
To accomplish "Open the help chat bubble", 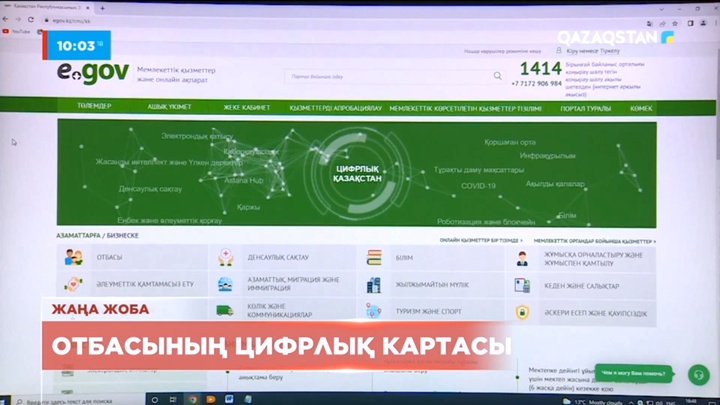I will (x=633, y=373).
